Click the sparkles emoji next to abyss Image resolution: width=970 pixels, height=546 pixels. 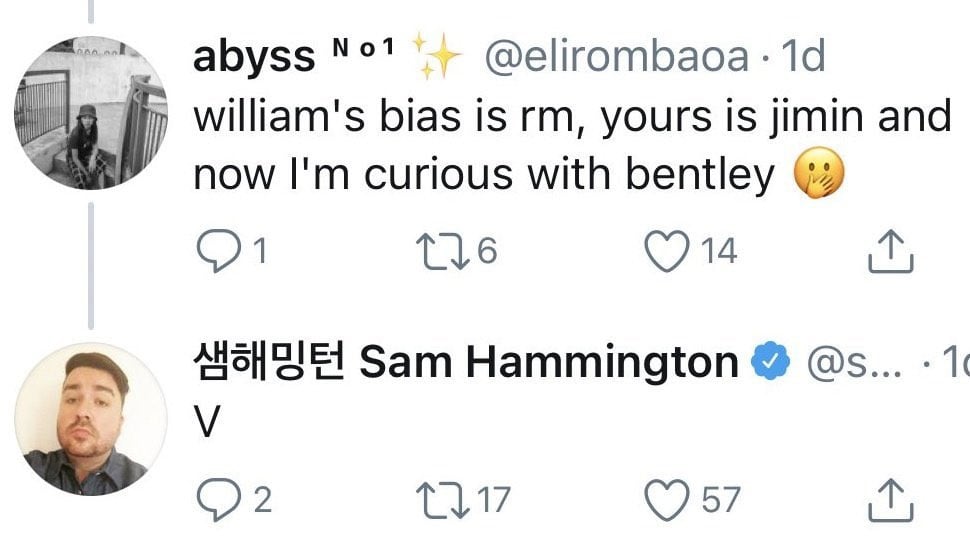click(x=434, y=57)
